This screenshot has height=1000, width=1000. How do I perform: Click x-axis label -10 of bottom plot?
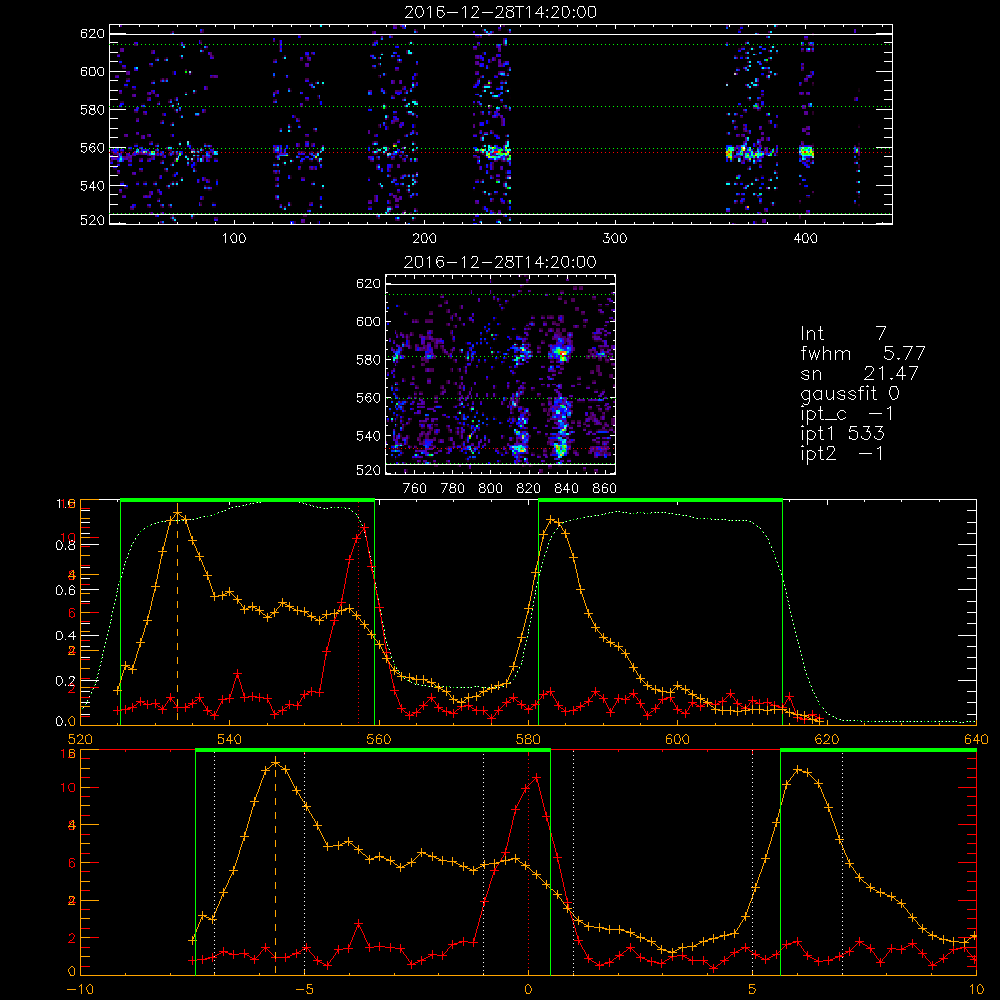[x=80, y=989]
